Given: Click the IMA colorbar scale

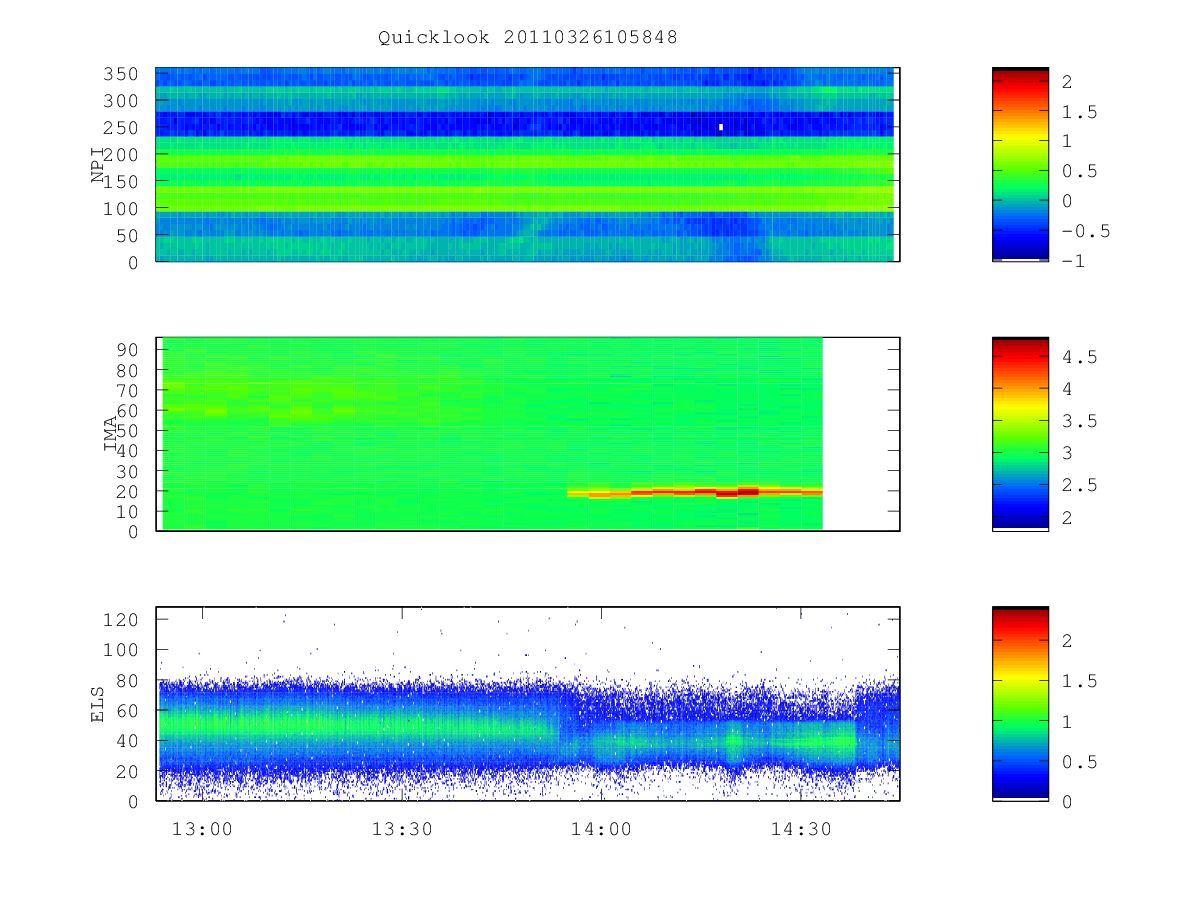Looking at the screenshot, I should click(x=1020, y=434).
